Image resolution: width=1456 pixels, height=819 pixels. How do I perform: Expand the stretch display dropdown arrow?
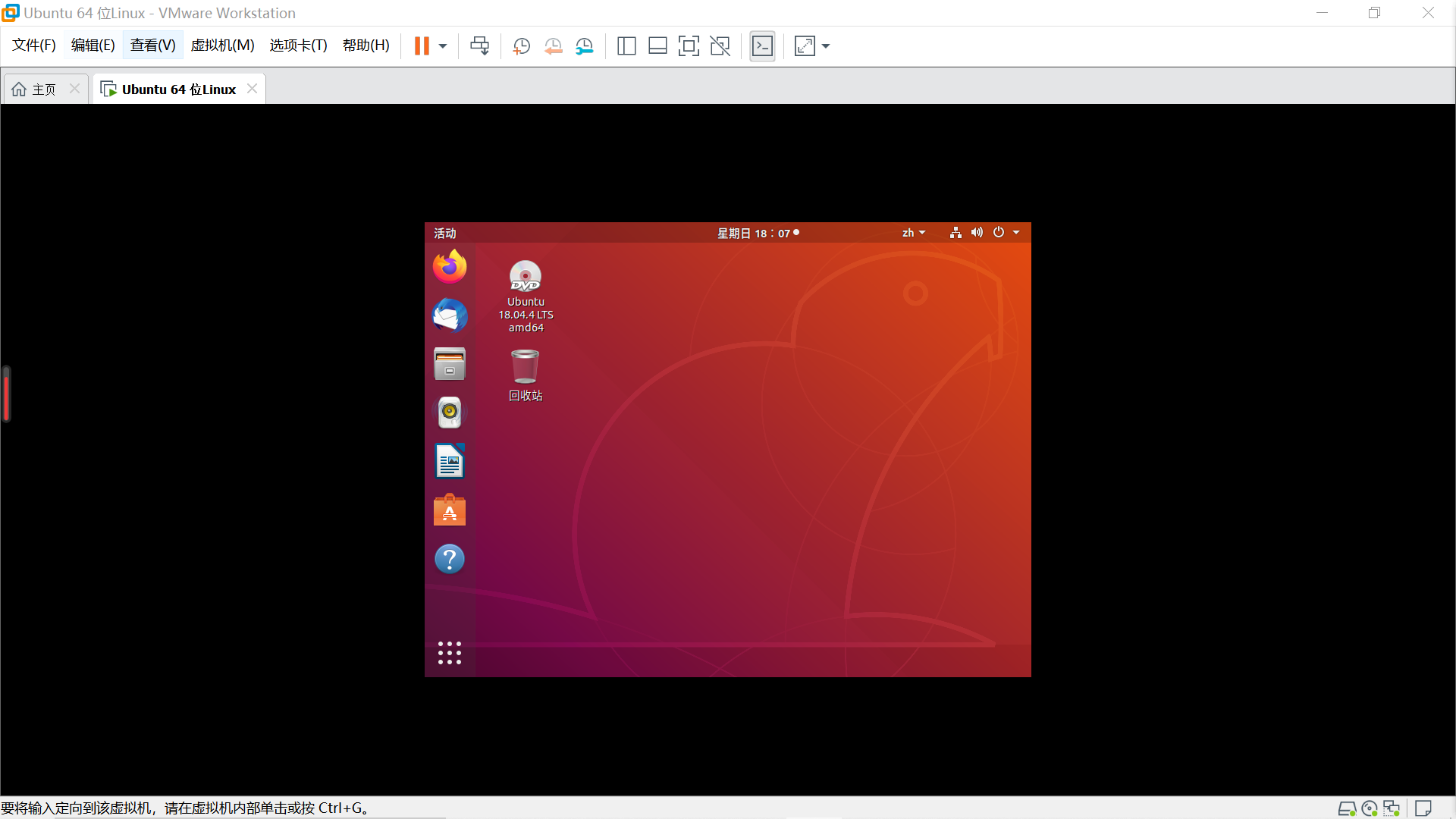pos(826,46)
